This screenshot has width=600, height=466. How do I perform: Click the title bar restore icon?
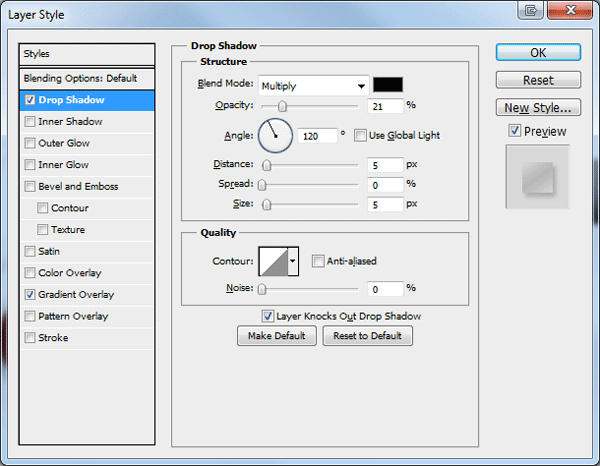point(530,10)
